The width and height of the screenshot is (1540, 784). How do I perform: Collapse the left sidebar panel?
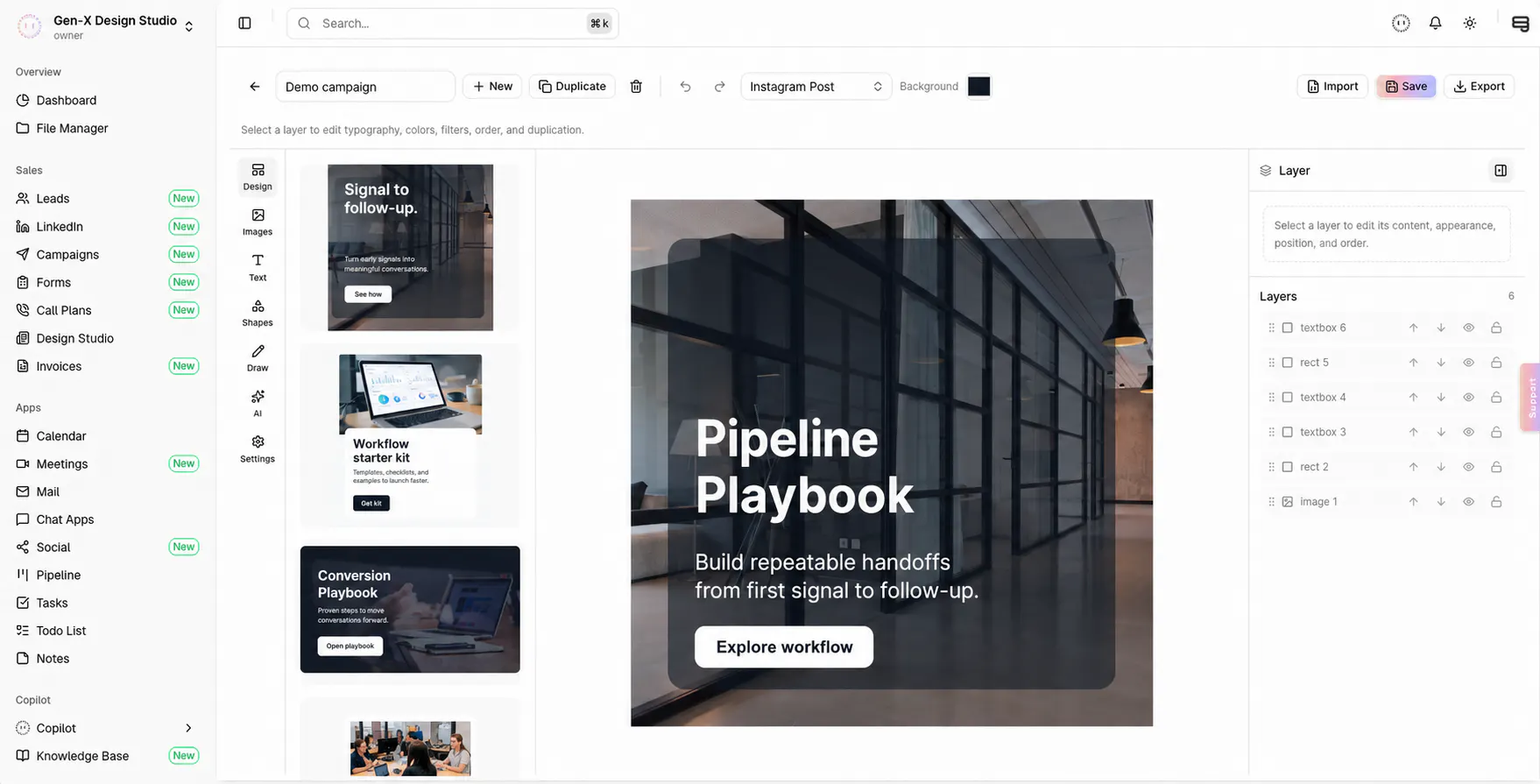(x=245, y=24)
